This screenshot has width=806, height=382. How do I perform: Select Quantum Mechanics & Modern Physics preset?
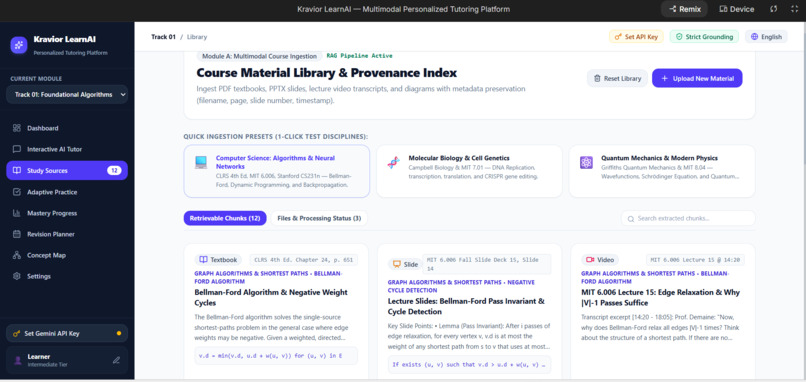point(662,171)
